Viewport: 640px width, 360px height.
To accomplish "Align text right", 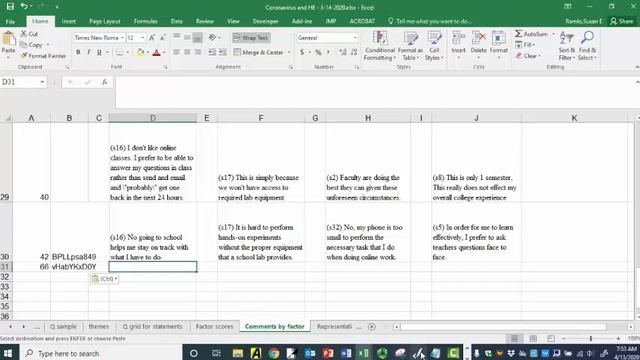I will click(198, 52).
